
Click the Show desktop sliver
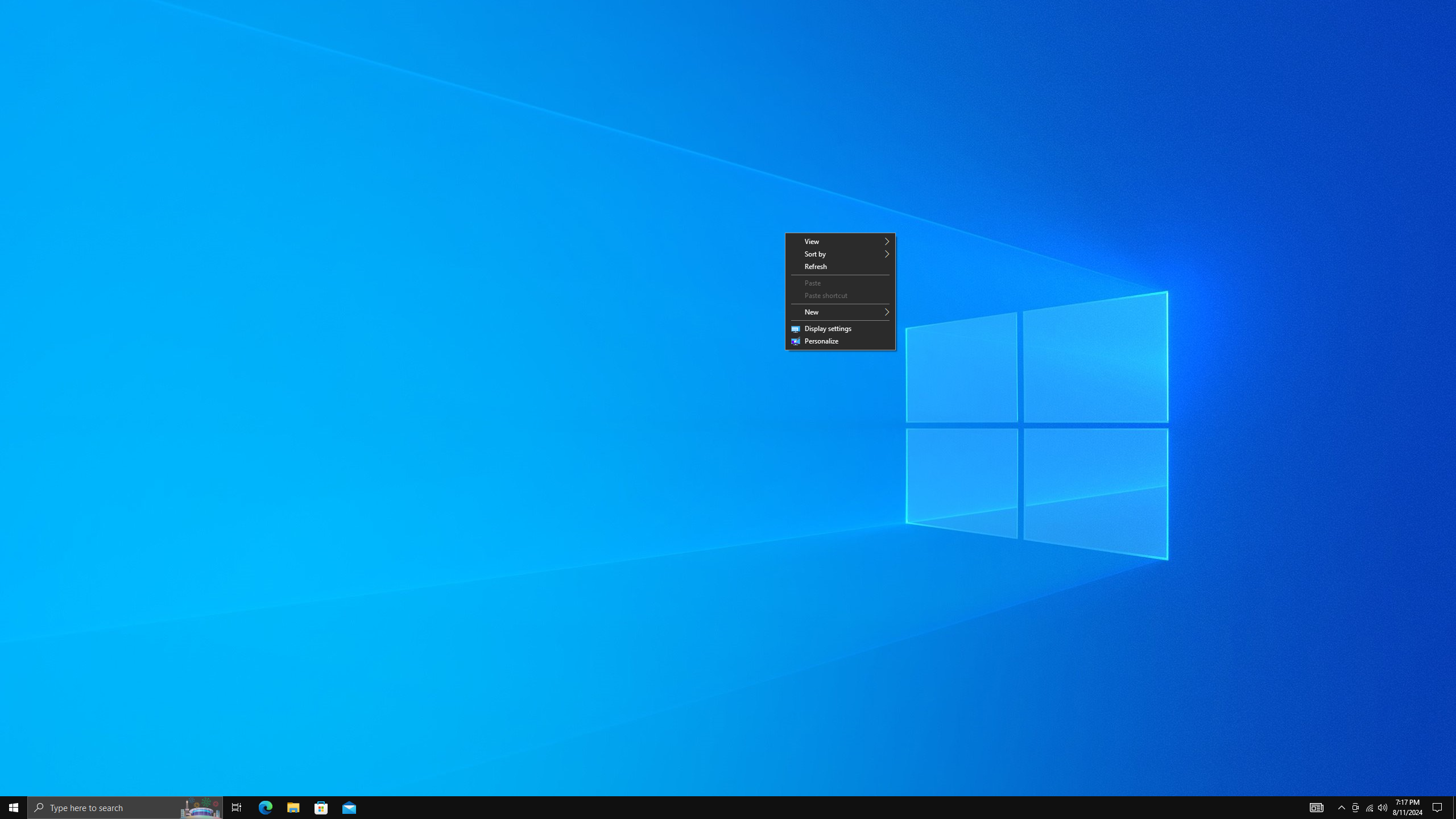[x=1454, y=807]
